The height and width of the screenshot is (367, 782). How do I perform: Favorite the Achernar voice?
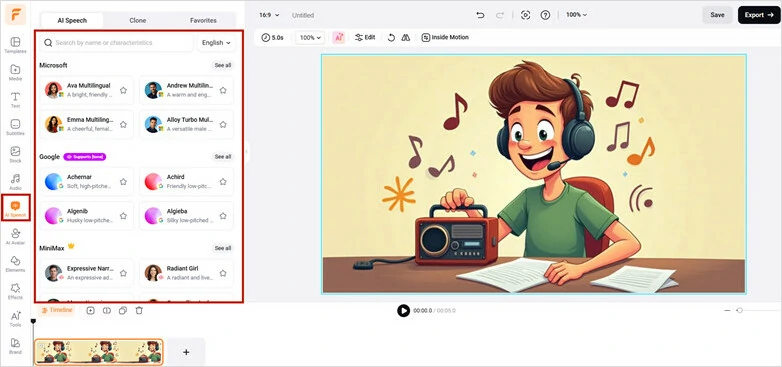[123, 182]
